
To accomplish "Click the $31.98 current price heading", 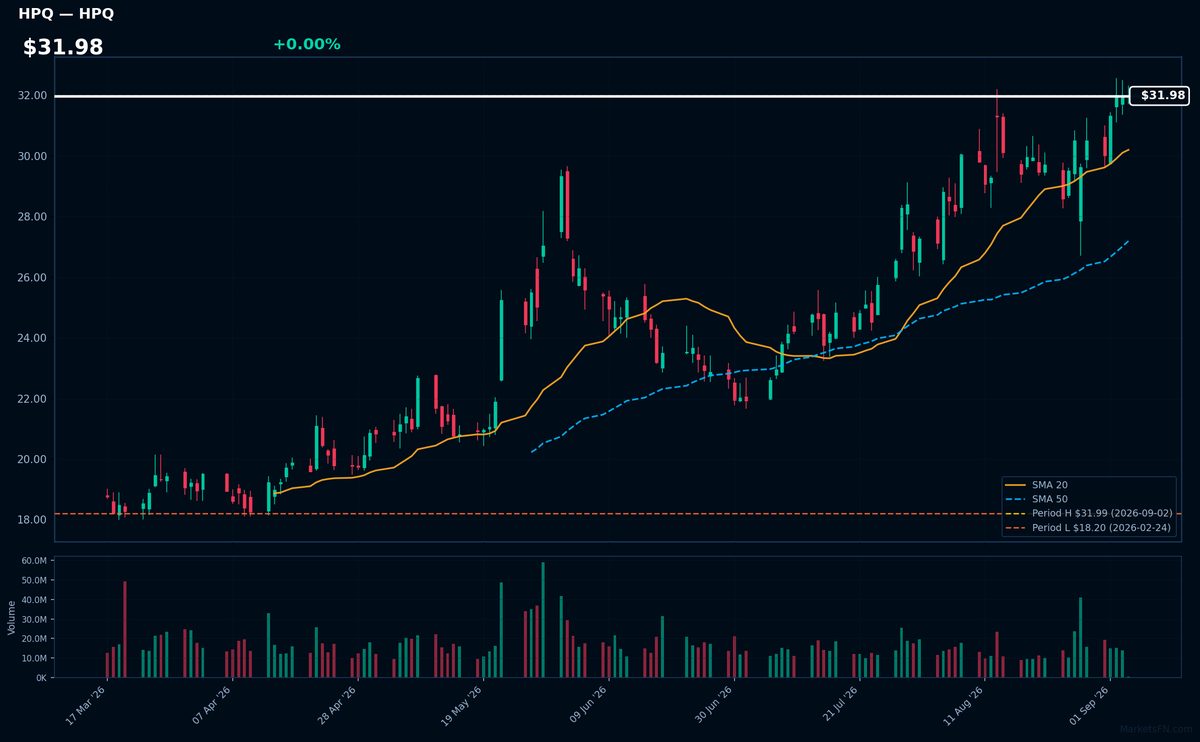I will (63, 47).
